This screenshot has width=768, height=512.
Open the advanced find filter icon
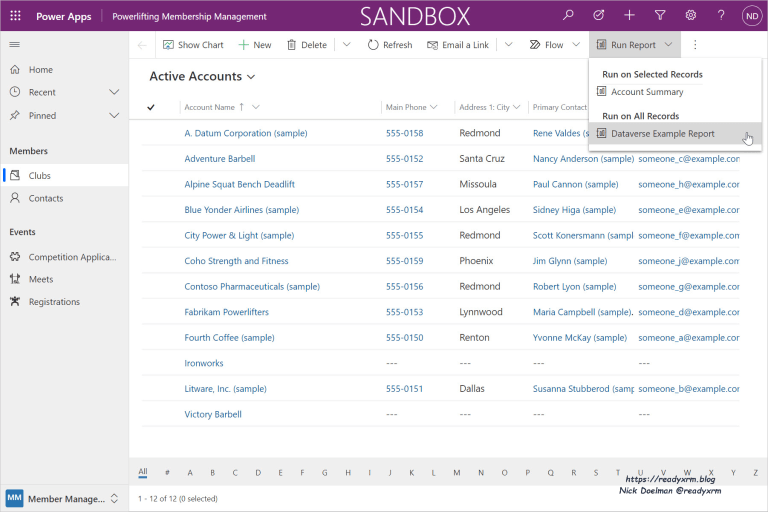point(660,16)
